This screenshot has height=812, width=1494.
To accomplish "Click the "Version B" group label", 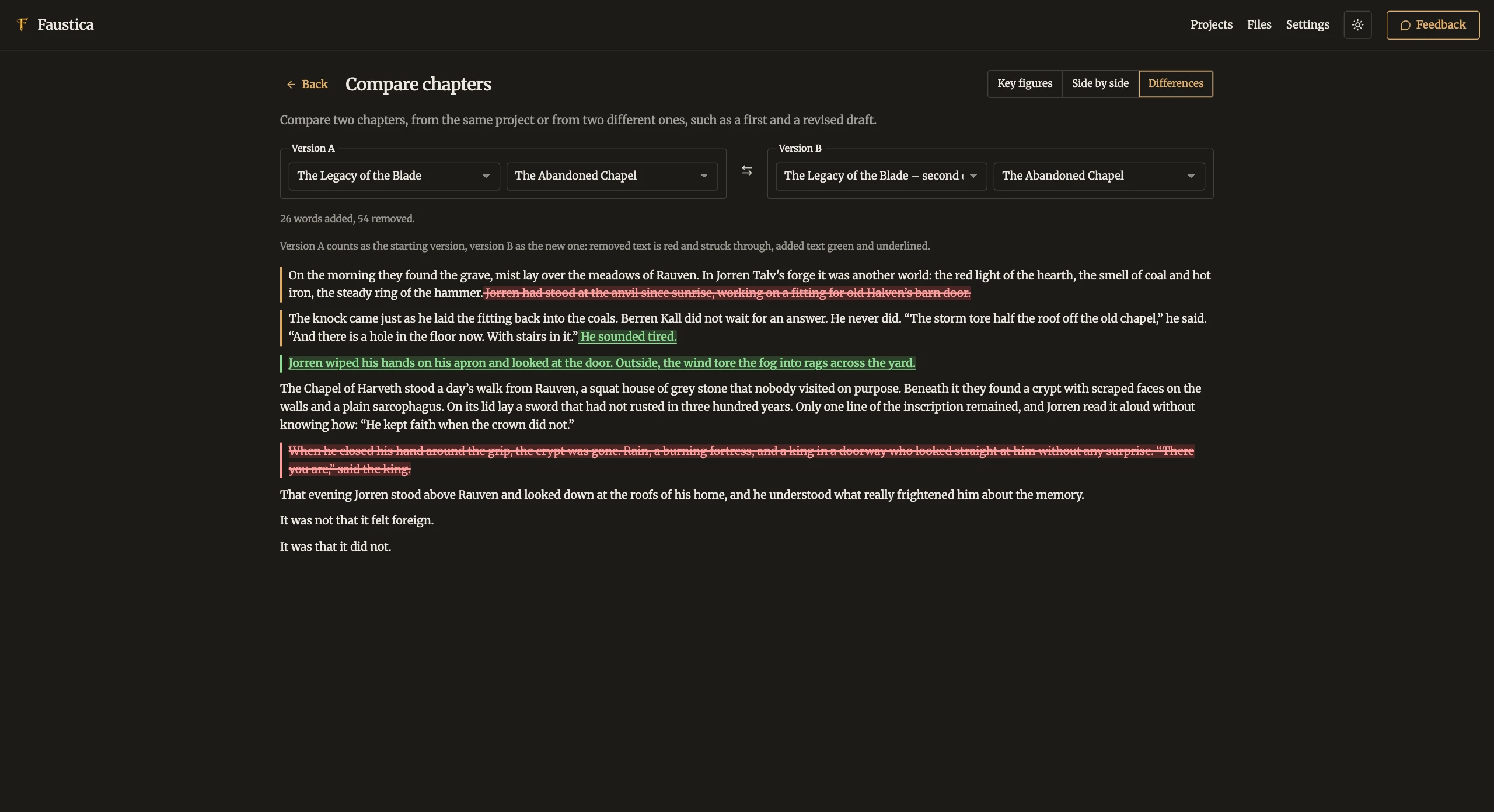I will coord(800,148).
